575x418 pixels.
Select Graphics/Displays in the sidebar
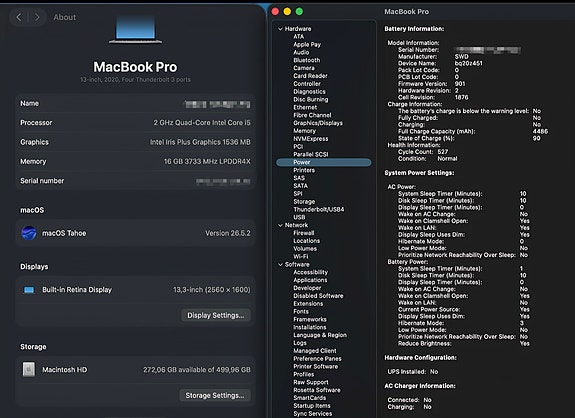pyautogui.click(x=318, y=123)
